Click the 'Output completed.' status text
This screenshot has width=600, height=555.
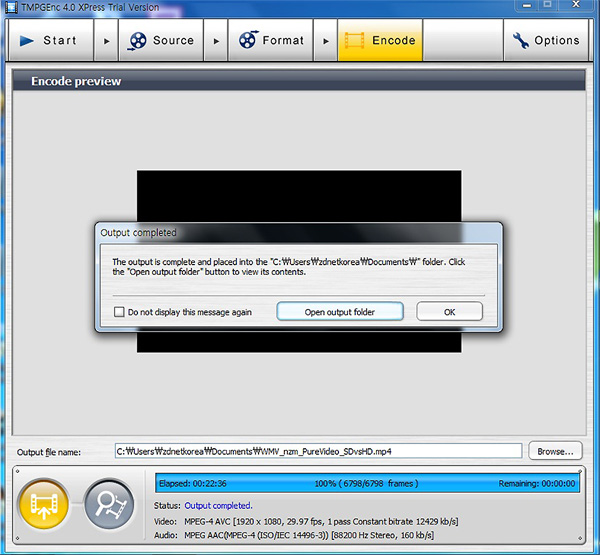(218, 506)
